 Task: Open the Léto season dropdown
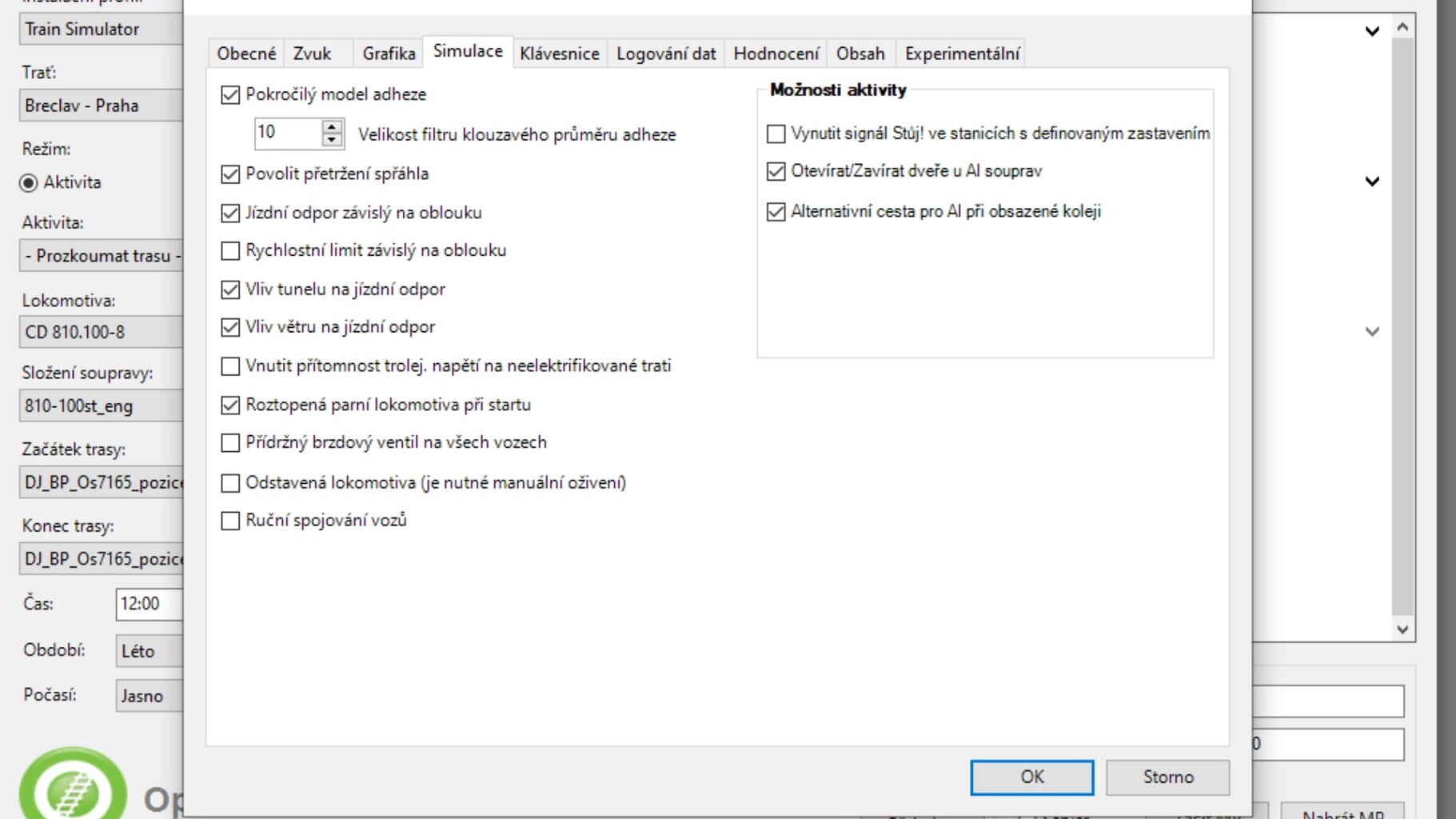pos(150,651)
